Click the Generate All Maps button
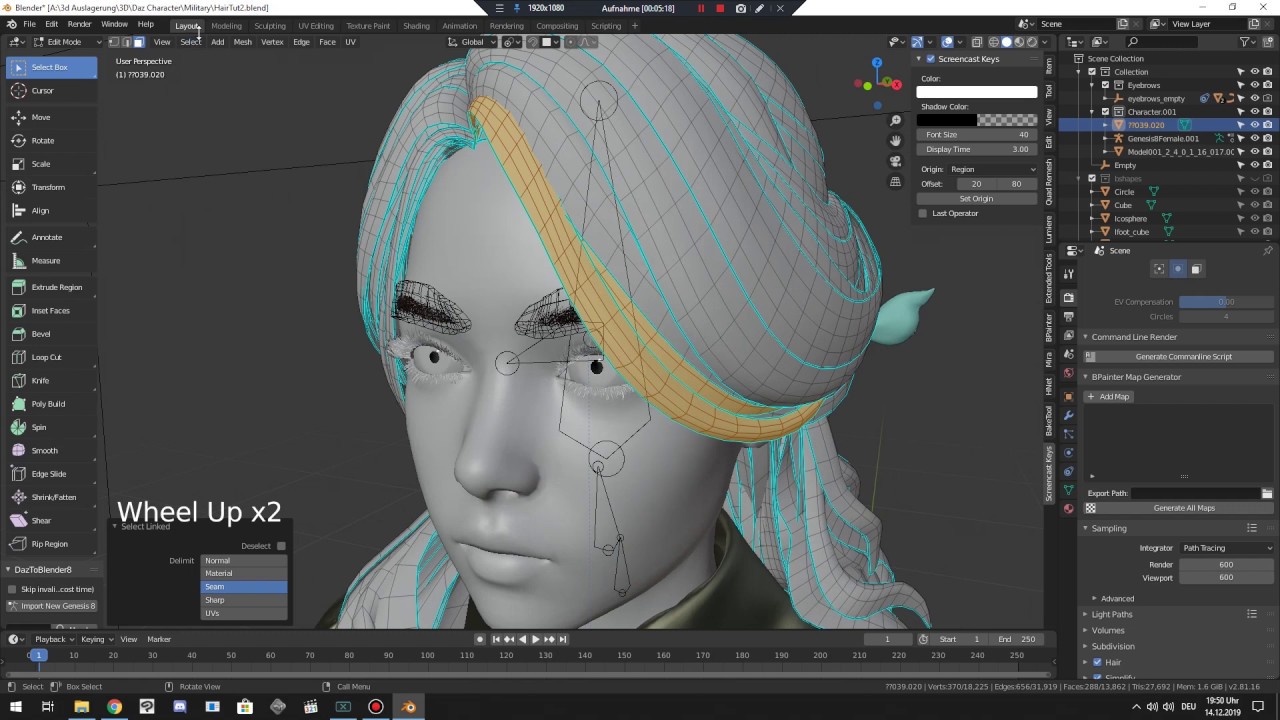 (x=1184, y=508)
